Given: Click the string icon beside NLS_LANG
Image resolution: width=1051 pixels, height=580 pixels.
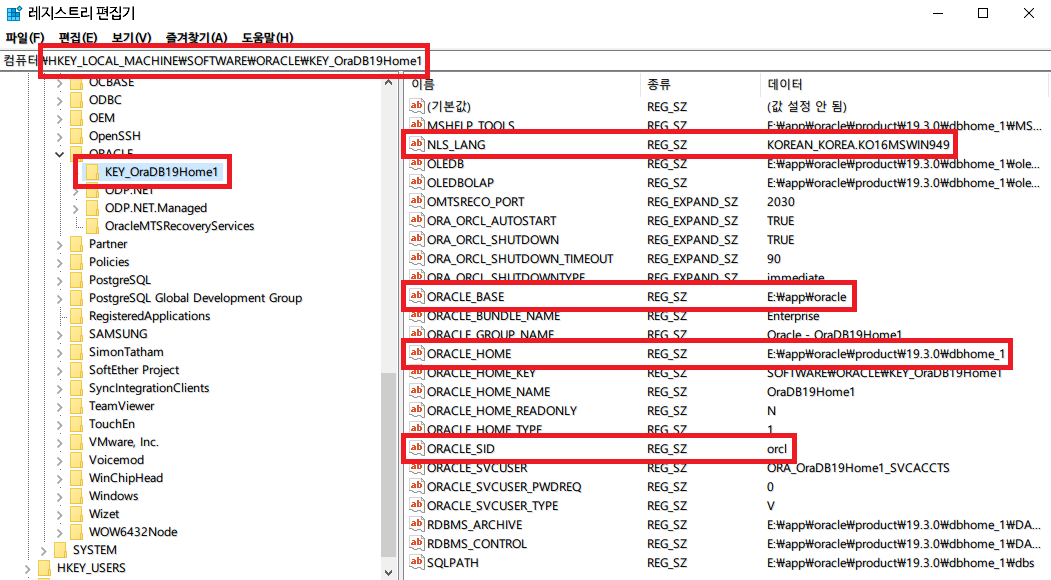Looking at the screenshot, I should pyautogui.click(x=417, y=144).
